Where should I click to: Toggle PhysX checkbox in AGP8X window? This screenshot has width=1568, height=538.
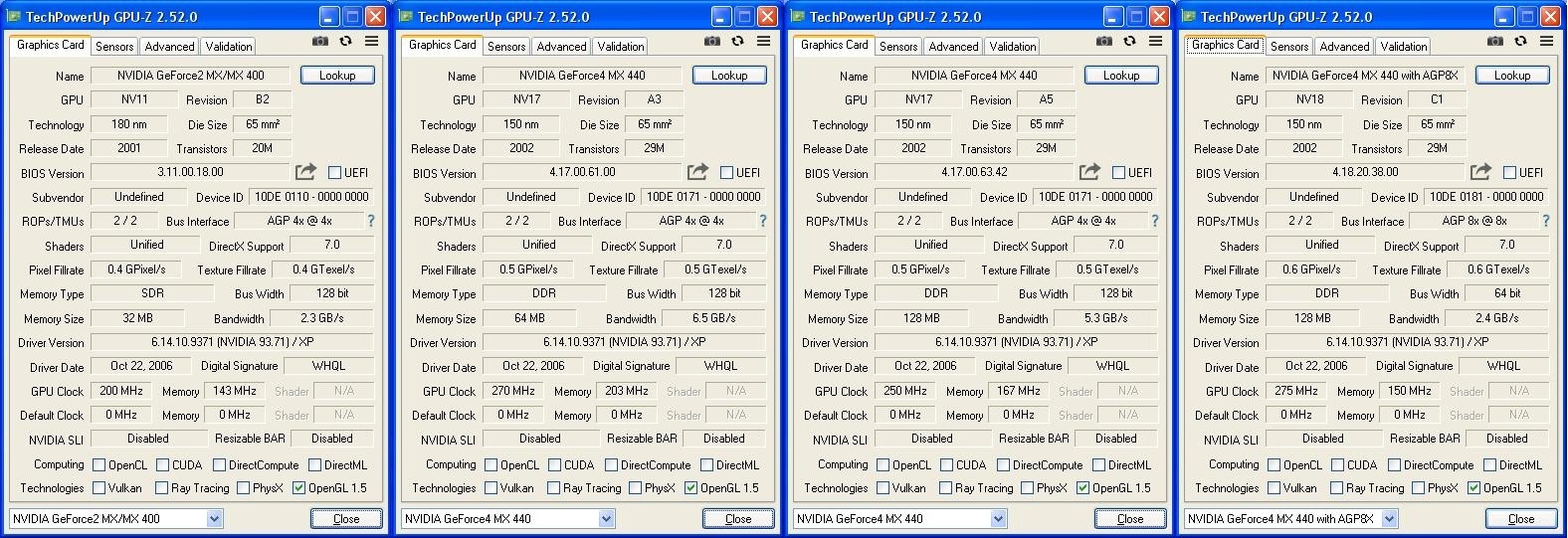1418,488
